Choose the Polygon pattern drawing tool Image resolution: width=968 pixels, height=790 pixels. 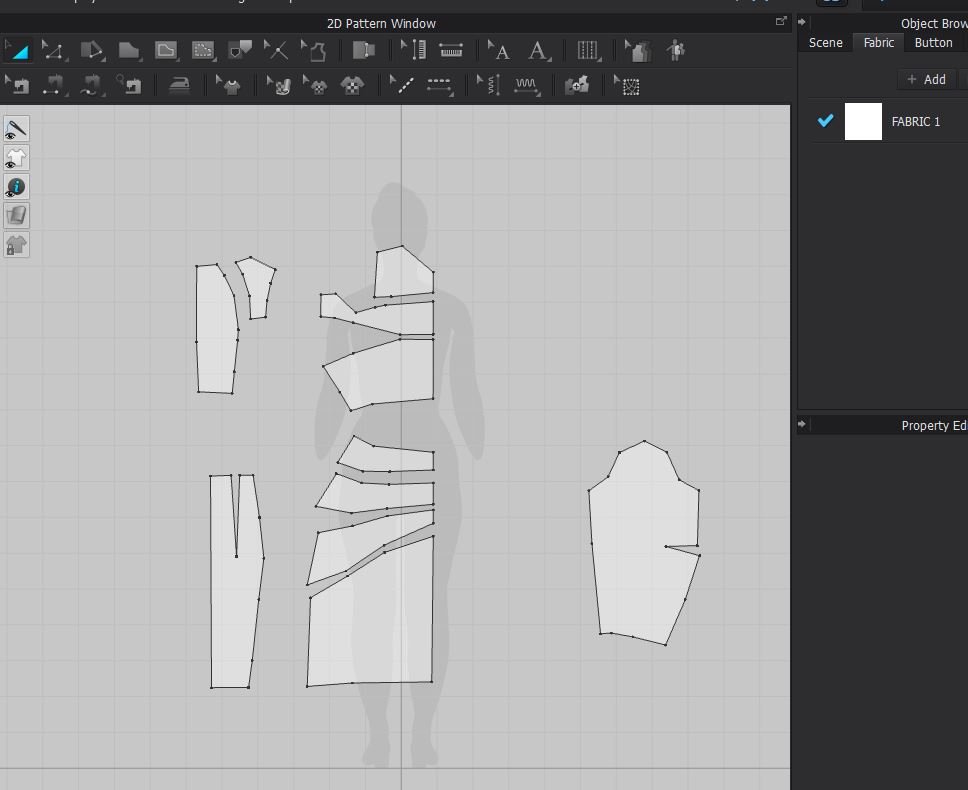[x=128, y=50]
